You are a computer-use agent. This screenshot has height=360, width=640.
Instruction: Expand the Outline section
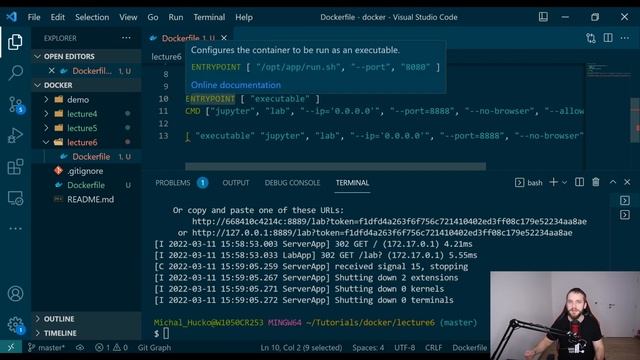click(87, 319)
